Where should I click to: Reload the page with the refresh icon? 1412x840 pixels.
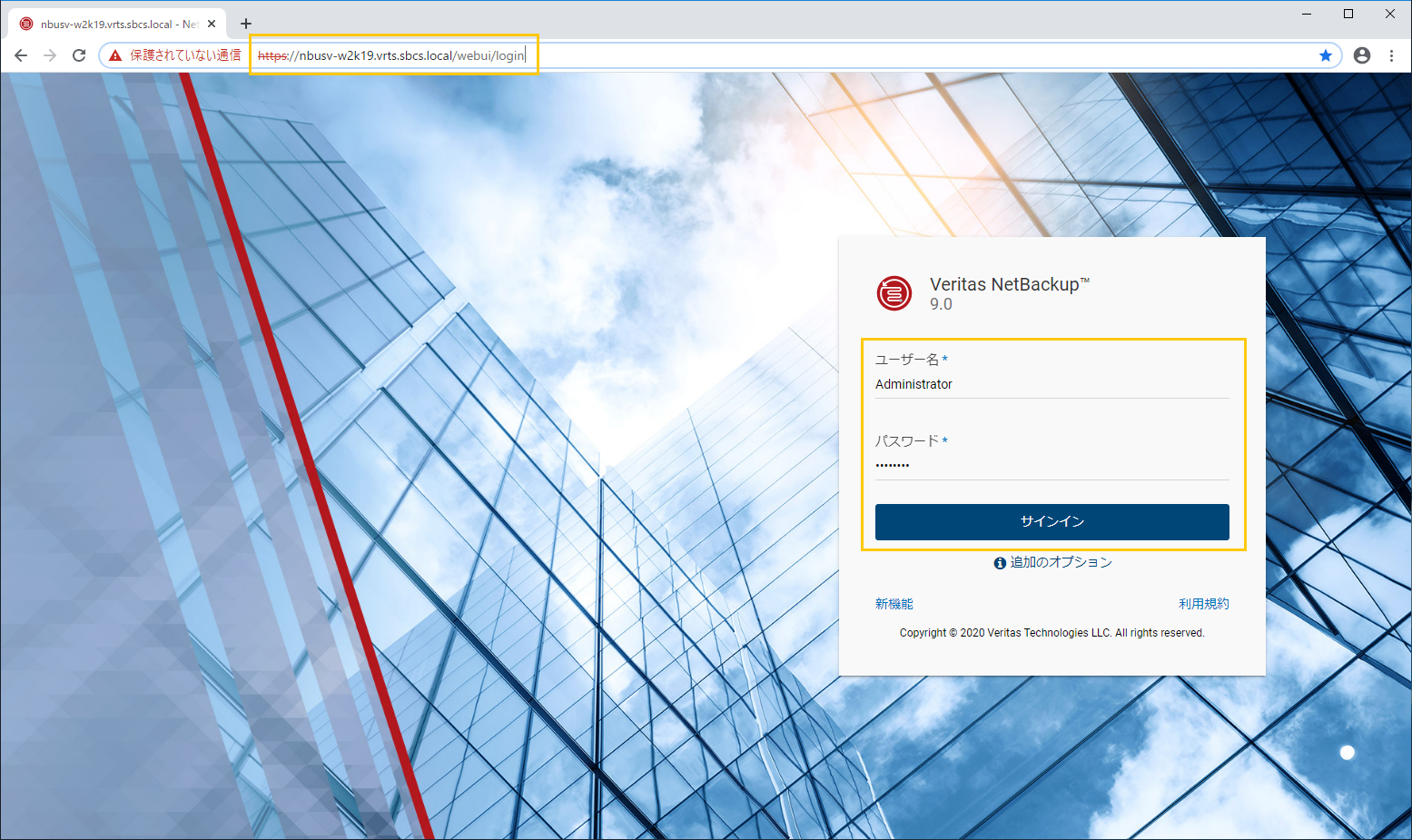(79, 55)
